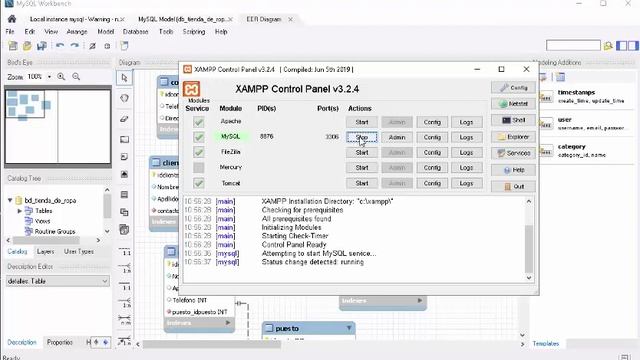The width and height of the screenshot is (640, 360).
Task: Click the diagram horizontal scrollbar
Action: point(211,344)
